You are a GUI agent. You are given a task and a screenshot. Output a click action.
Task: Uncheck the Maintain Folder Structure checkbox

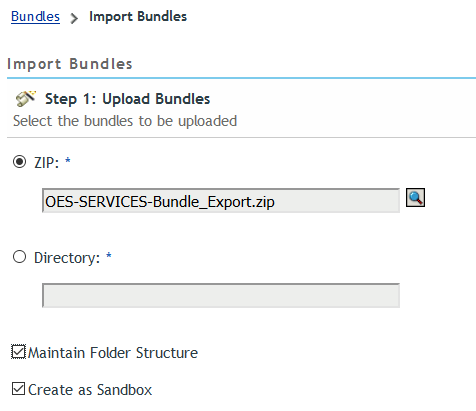18,352
